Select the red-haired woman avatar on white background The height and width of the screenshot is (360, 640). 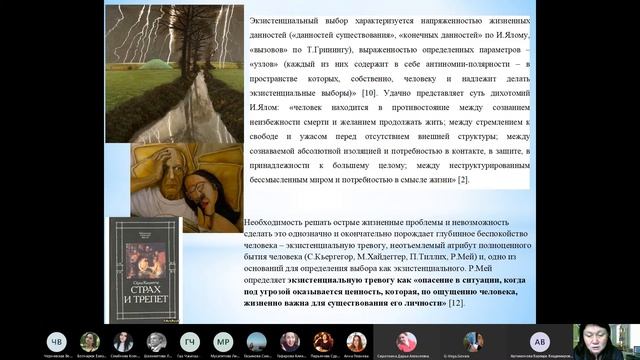(356, 342)
